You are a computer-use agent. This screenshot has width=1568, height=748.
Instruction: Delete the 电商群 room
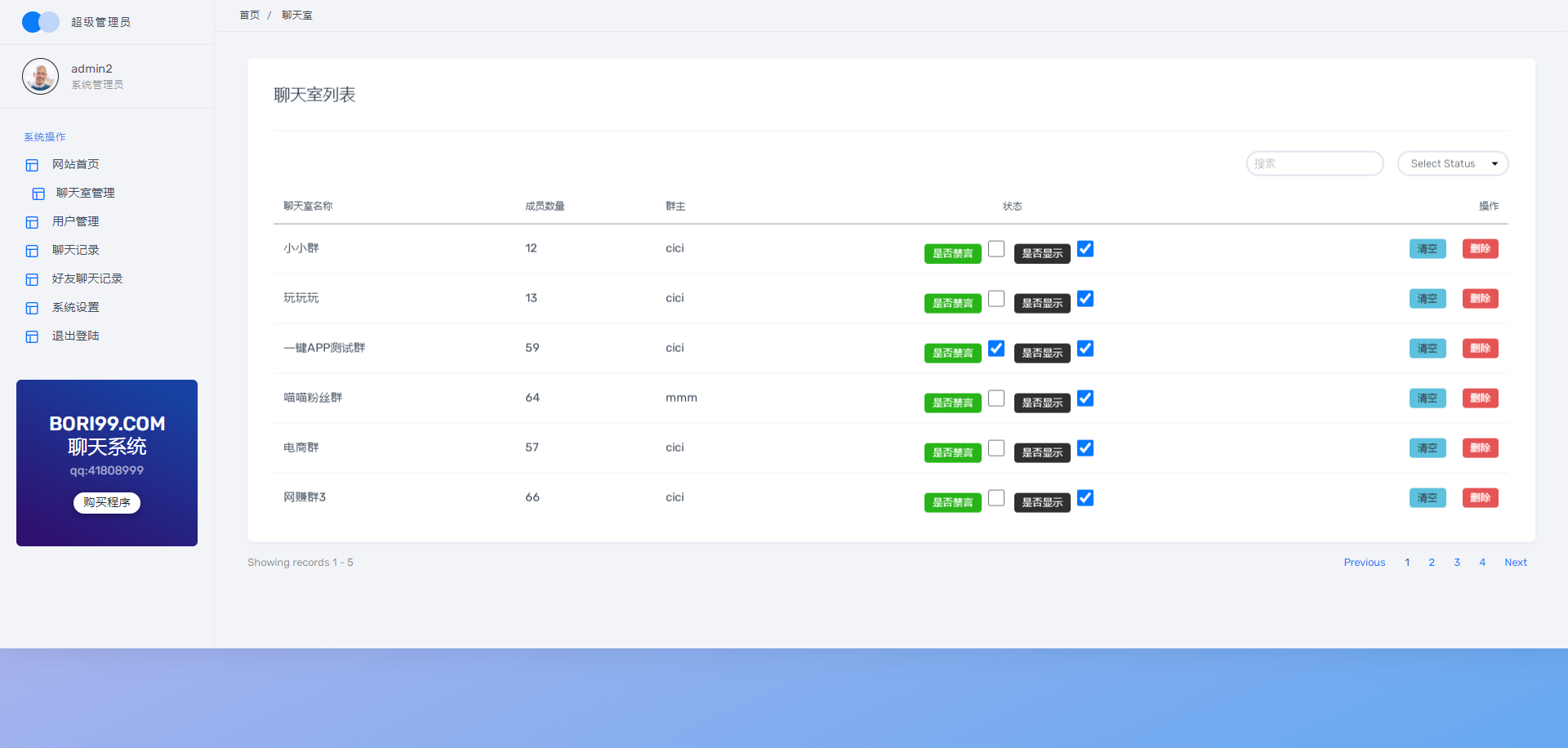click(1481, 448)
